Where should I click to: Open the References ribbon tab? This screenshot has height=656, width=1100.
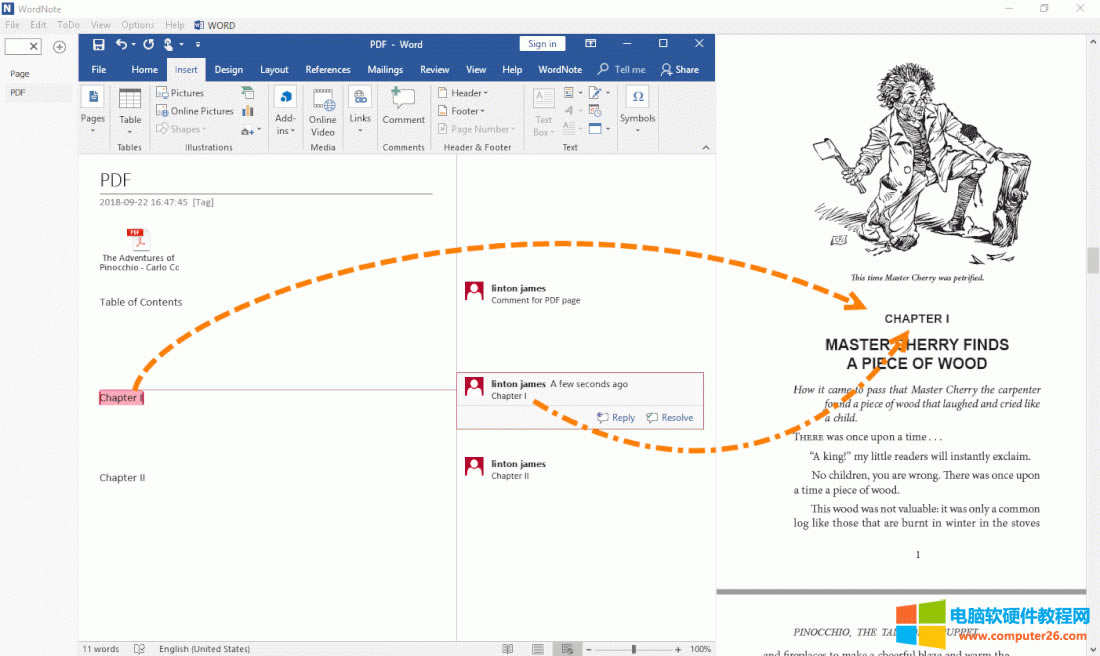click(x=327, y=70)
